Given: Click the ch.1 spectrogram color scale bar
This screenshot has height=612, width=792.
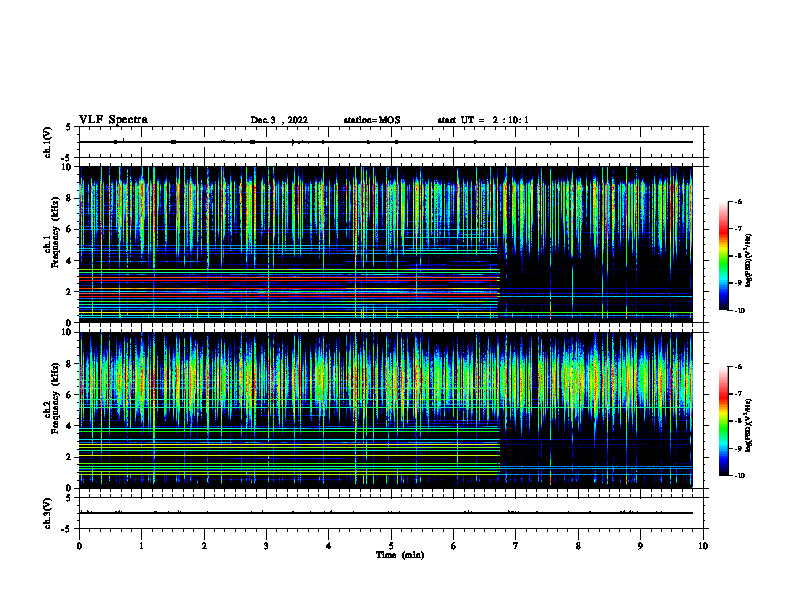Looking at the screenshot, I should [x=724, y=256].
